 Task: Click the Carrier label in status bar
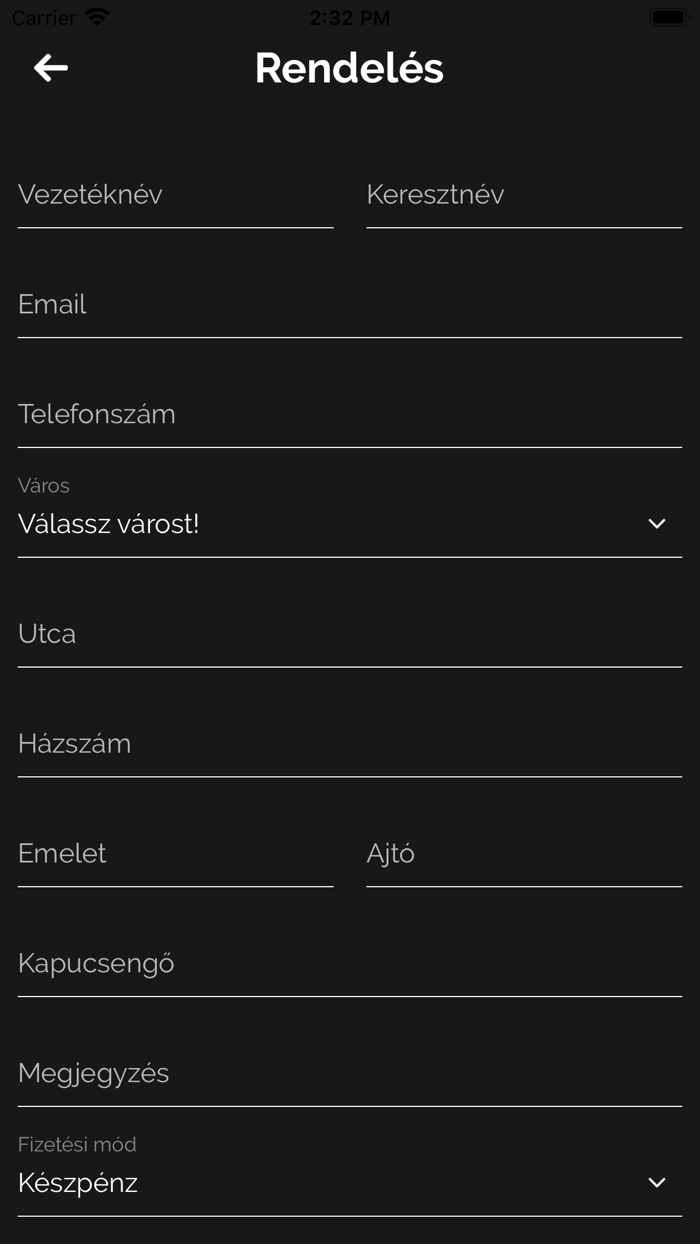click(x=43, y=17)
